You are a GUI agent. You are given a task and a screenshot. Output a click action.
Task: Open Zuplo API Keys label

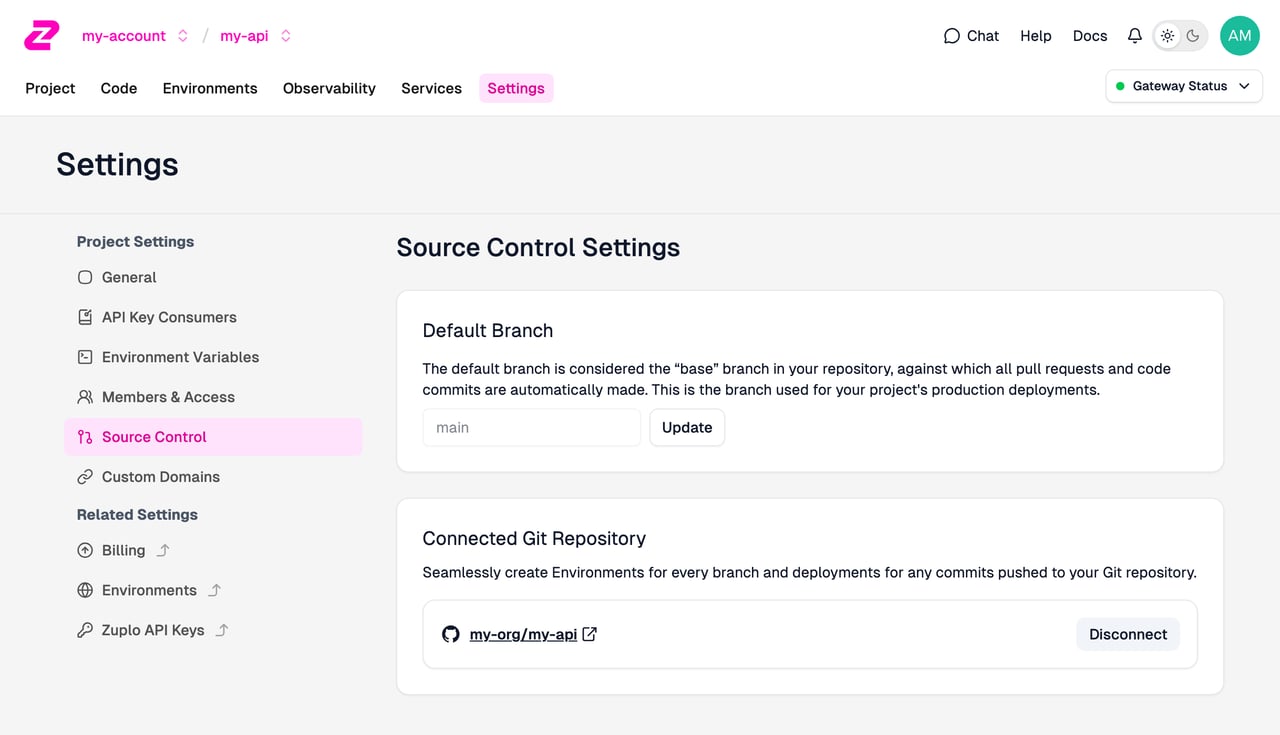[153, 630]
